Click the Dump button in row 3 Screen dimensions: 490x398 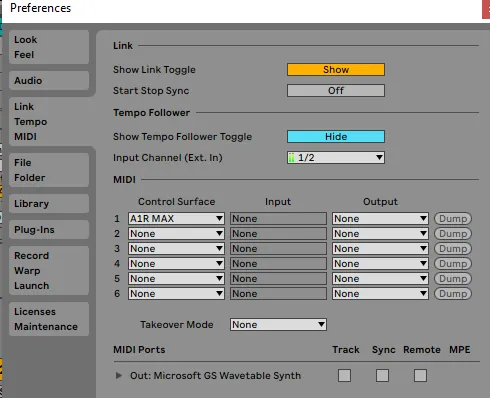pyautogui.click(x=453, y=248)
